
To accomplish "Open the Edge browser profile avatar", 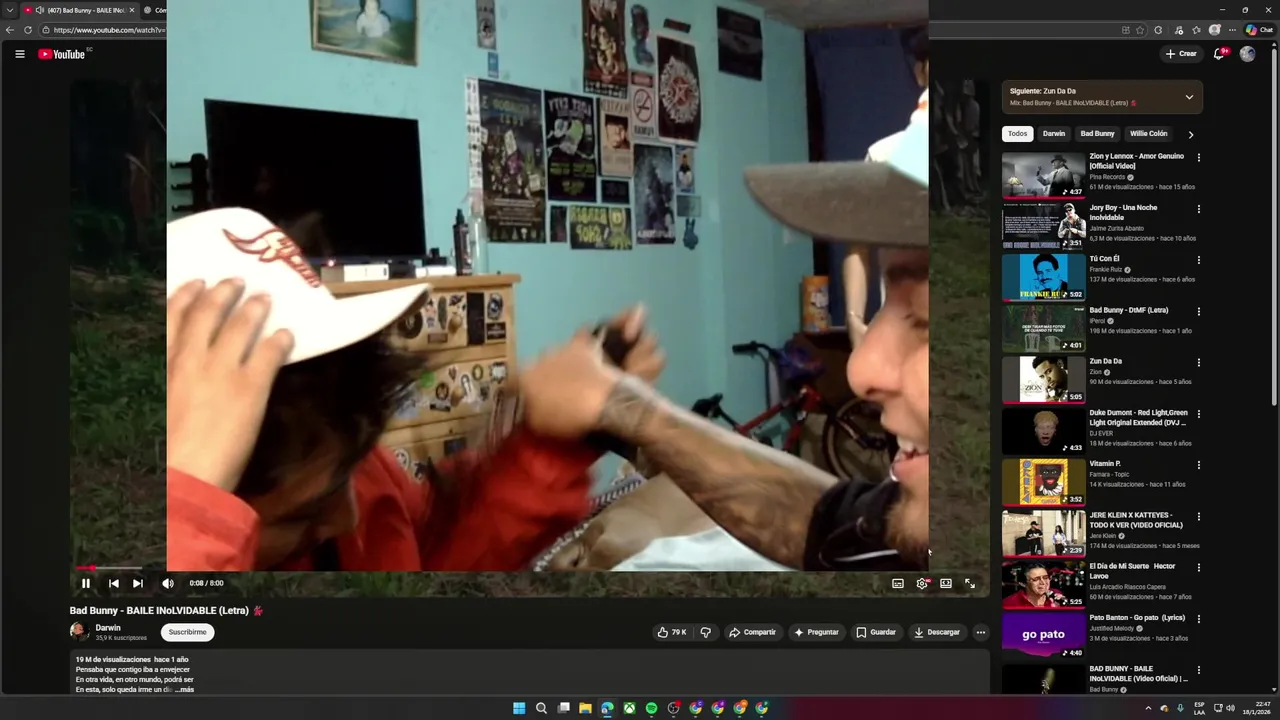I will pos(1215,30).
